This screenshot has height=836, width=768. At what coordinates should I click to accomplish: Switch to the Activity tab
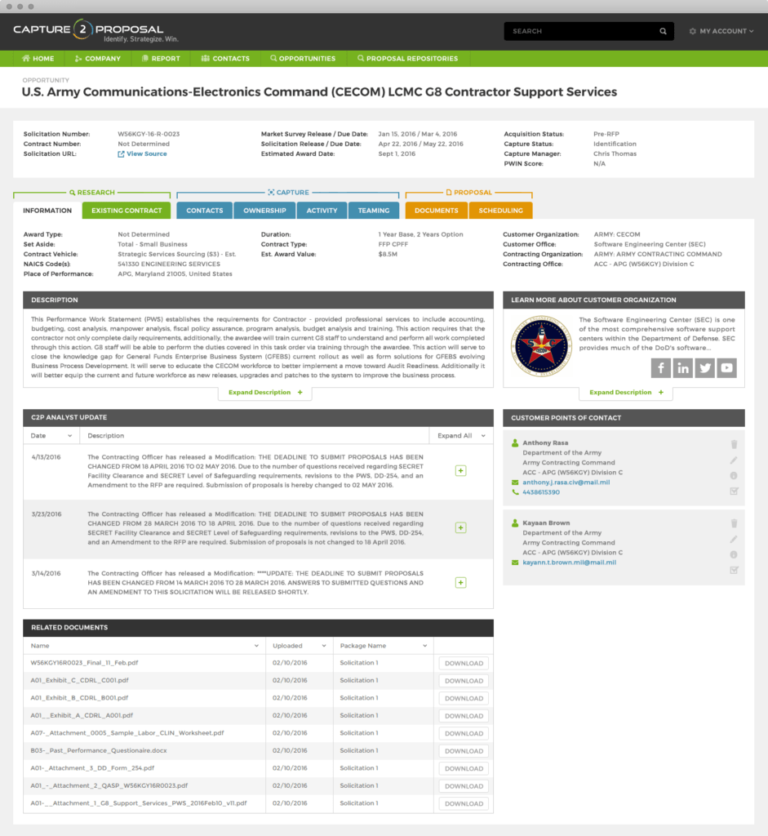(x=322, y=211)
